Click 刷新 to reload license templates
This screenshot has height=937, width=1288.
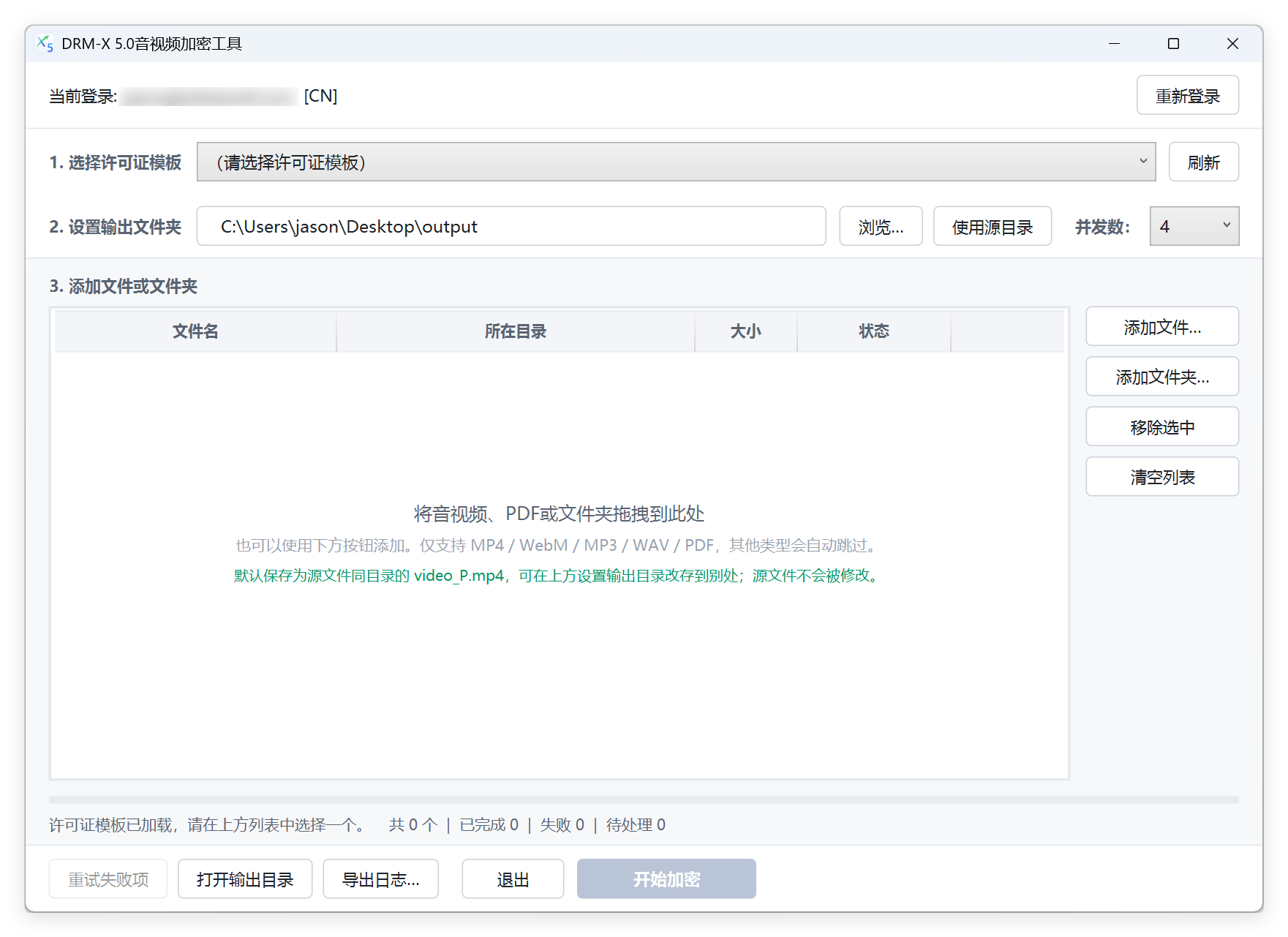tap(1203, 162)
